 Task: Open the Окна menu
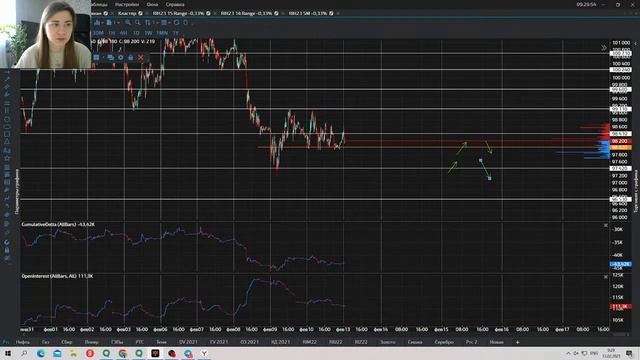point(152,4)
